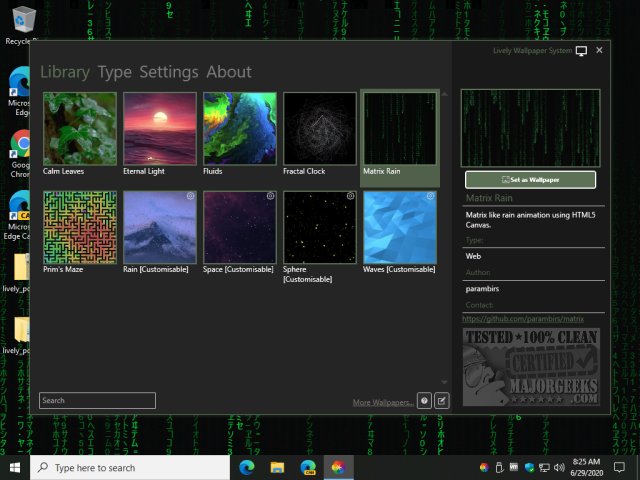640x480 pixels.
Task: Choose the Eternal Light wallpaper thumbnail
Action: click(159, 128)
